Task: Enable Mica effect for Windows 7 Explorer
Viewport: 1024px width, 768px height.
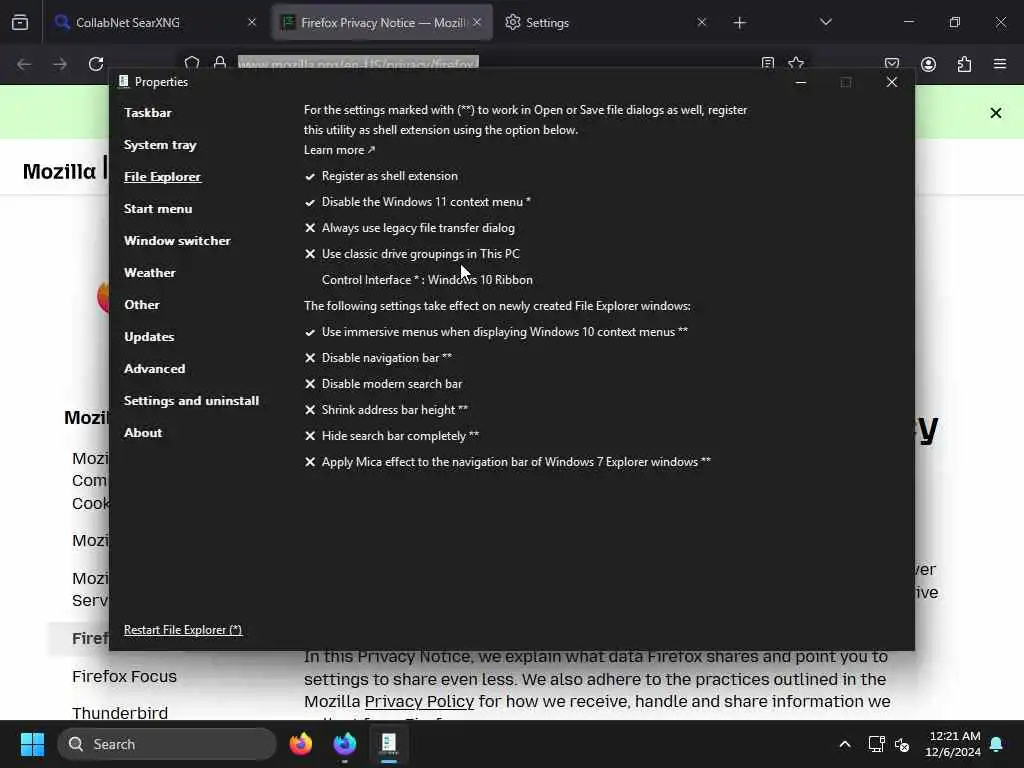Action: [508, 462]
